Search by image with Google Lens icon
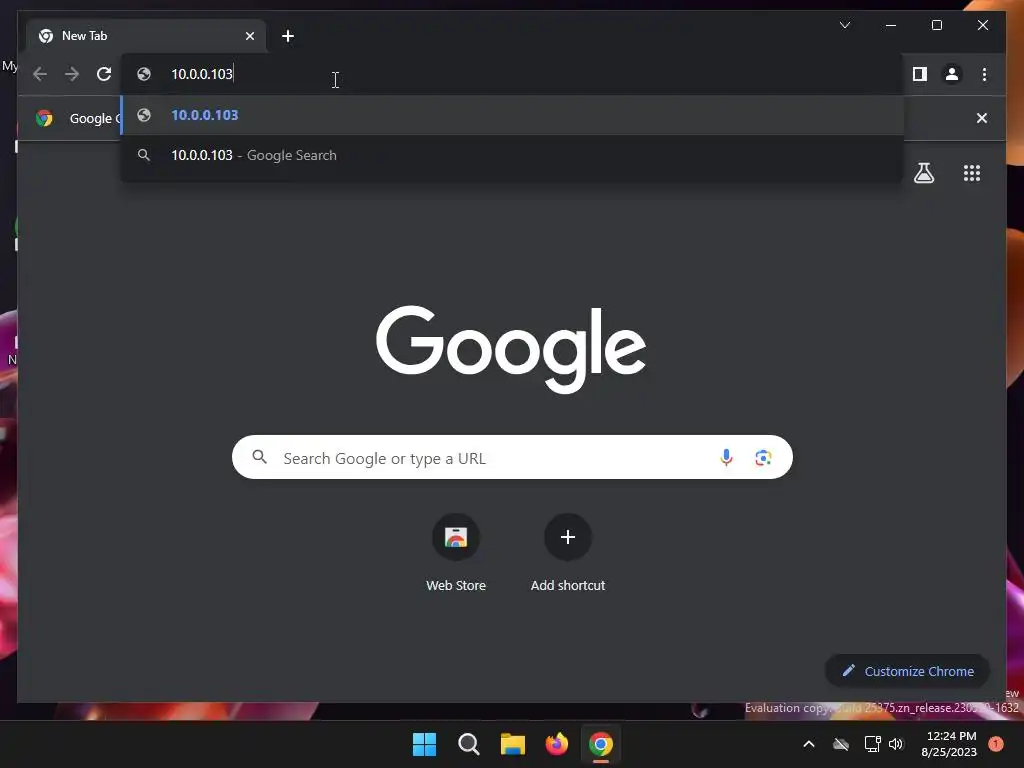The width and height of the screenshot is (1024, 768). coord(763,457)
